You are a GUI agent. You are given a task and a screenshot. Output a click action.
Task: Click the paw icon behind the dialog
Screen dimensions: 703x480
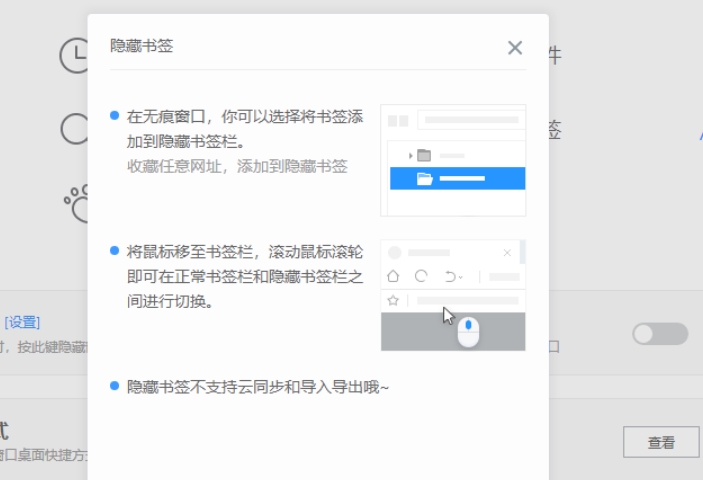click(76, 204)
